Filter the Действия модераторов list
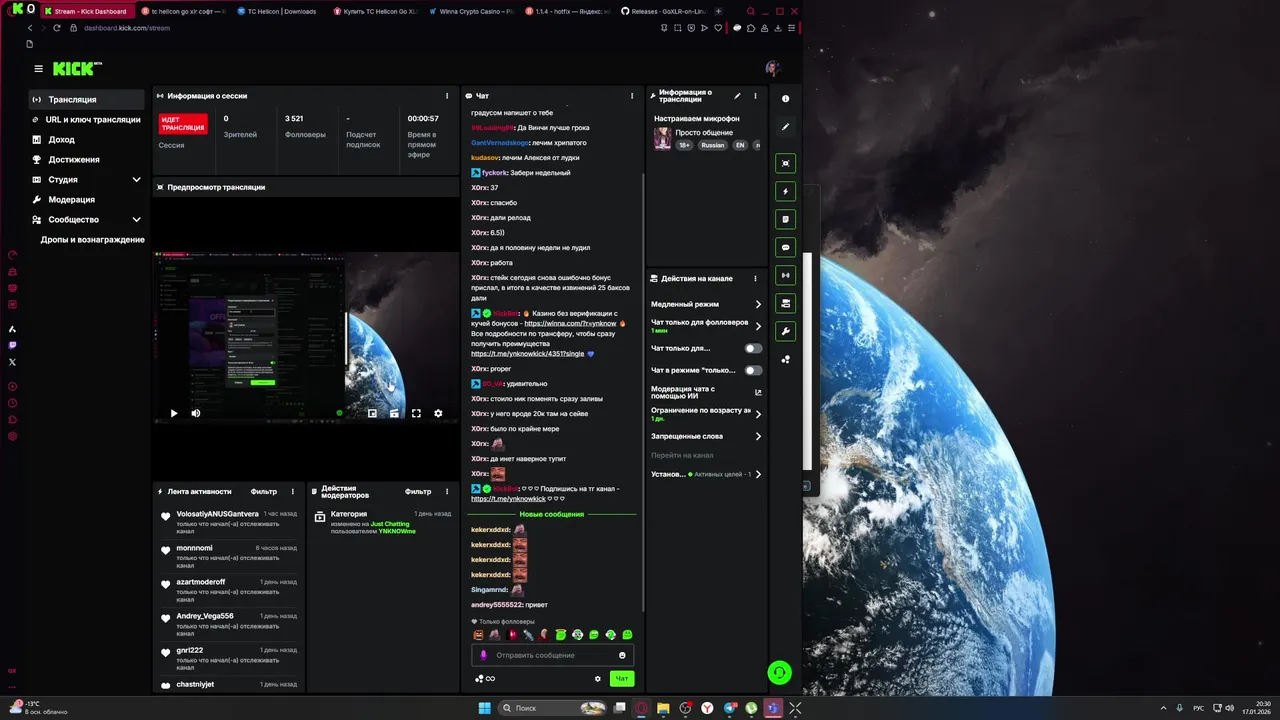 tap(418, 492)
